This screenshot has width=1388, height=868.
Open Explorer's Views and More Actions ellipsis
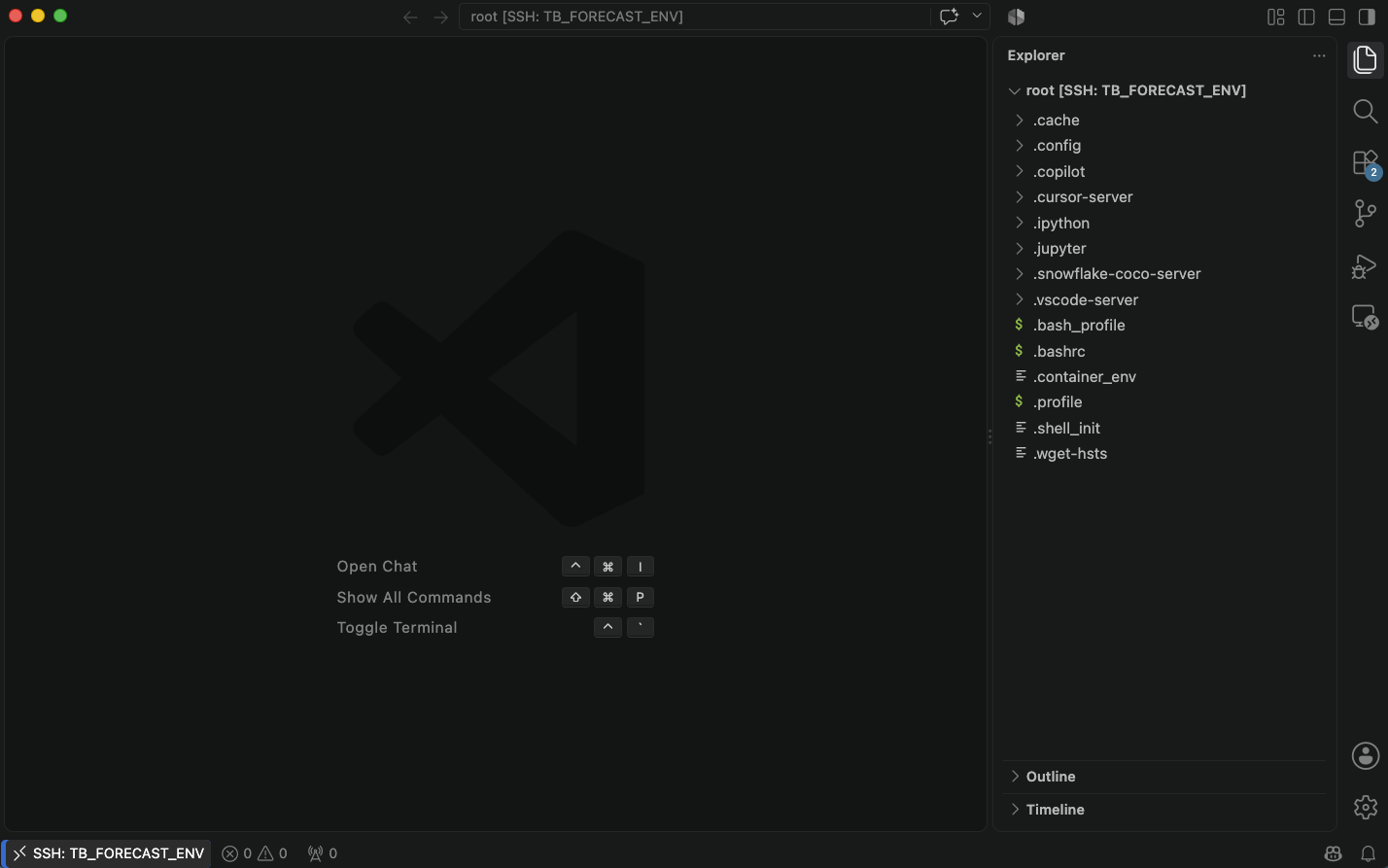1319,55
